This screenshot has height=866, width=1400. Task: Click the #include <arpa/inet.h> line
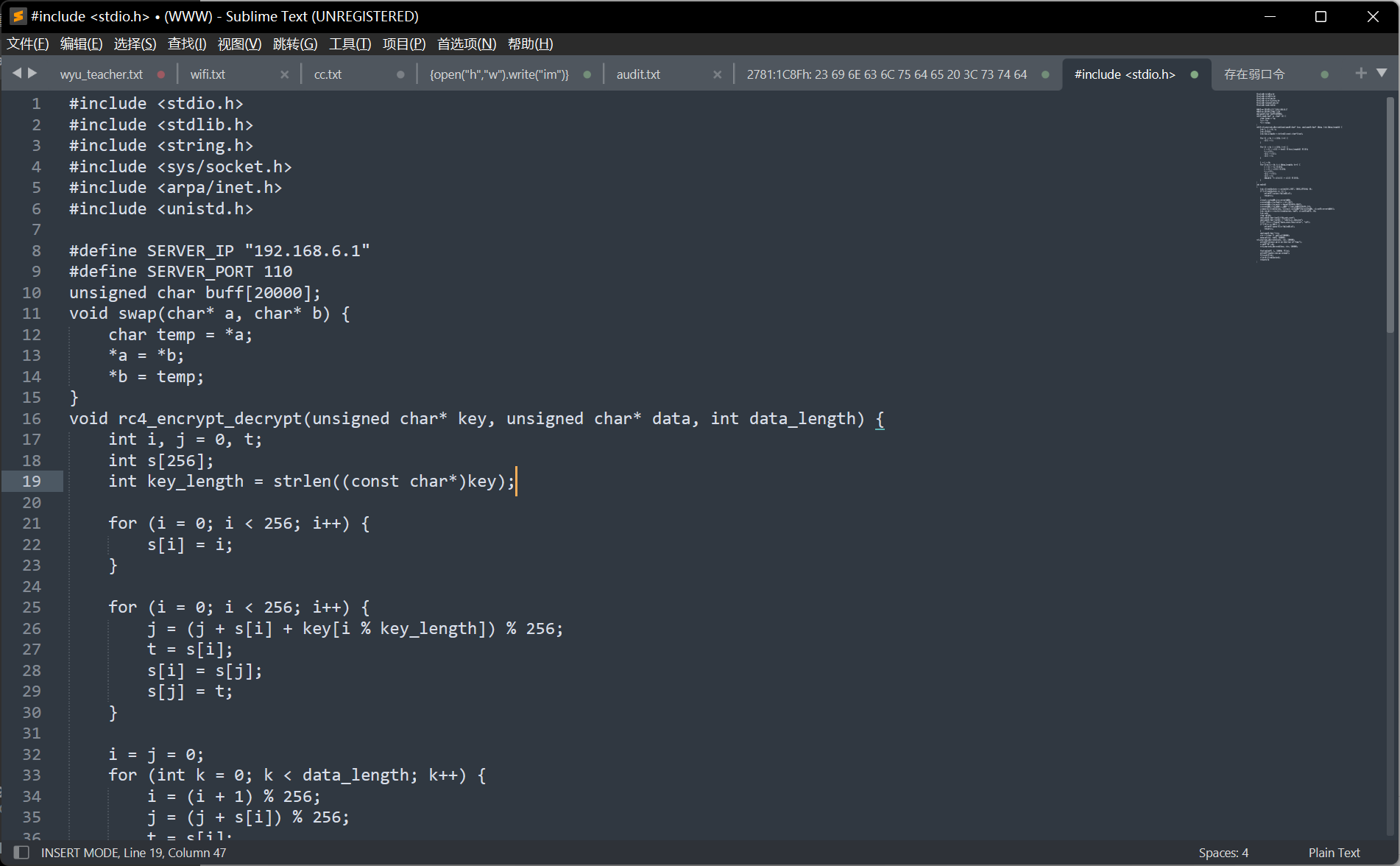tap(175, 188)
